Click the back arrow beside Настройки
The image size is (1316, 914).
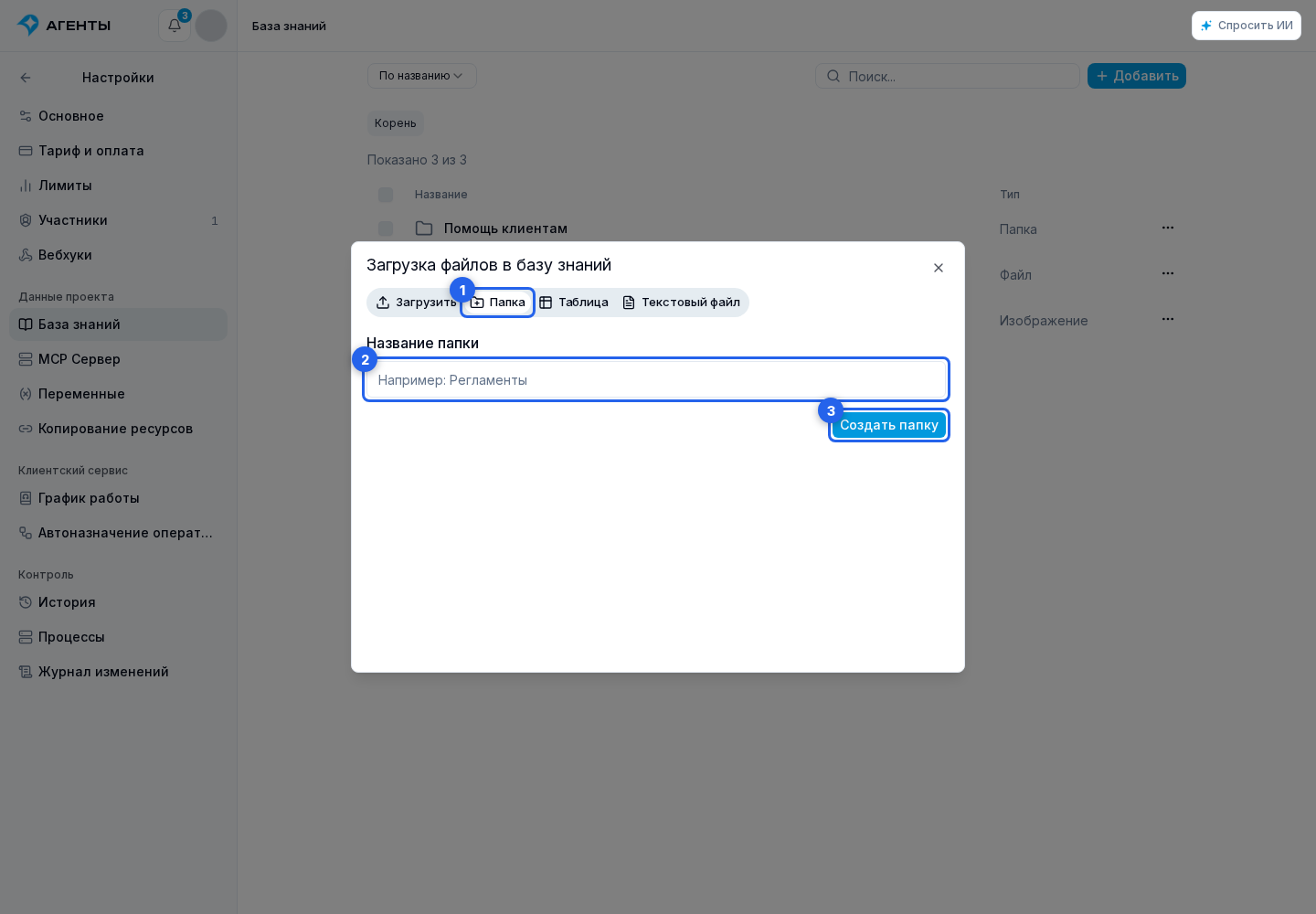point(26,78)
